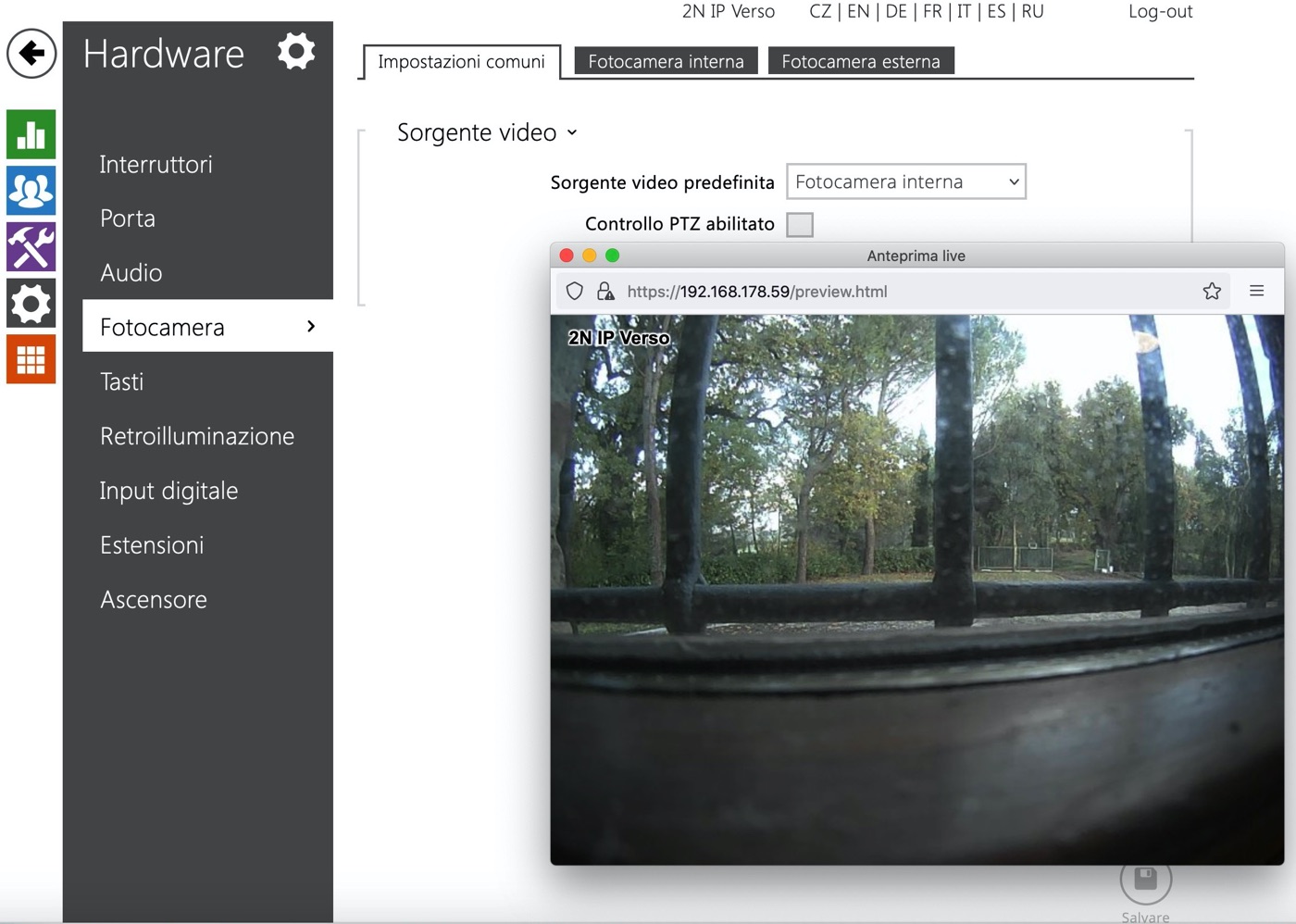Maximize the Anteprima live window

coord(613,256)
